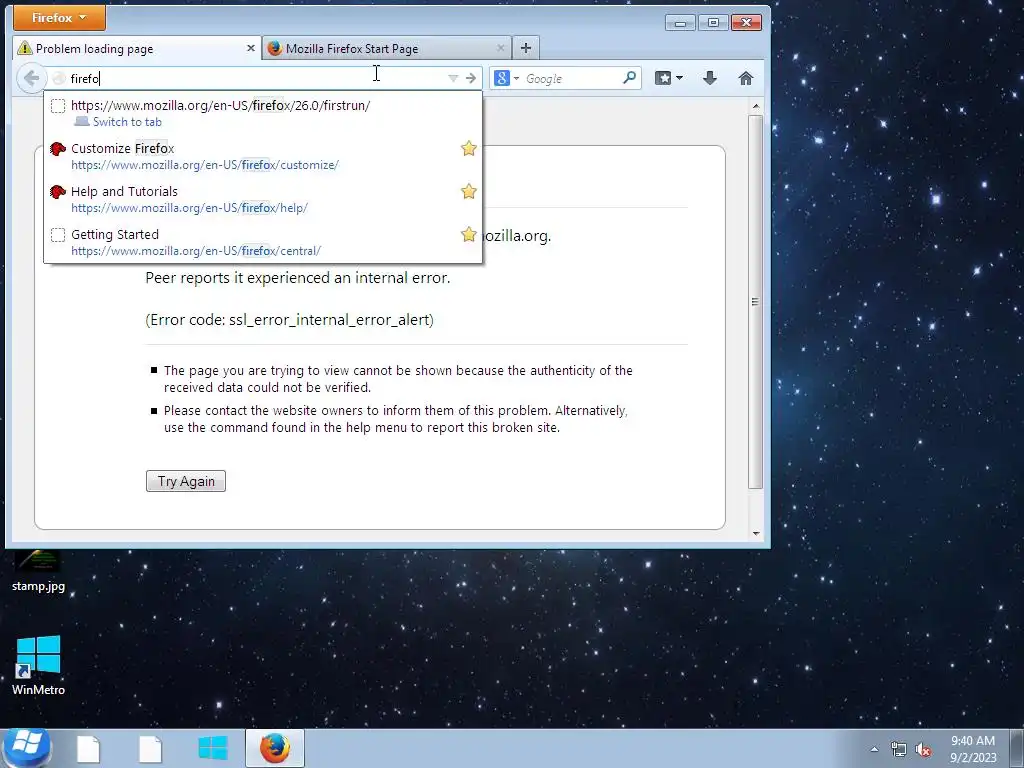
Task: Click first blank document taskbar icon
Action: click(88, 749)
